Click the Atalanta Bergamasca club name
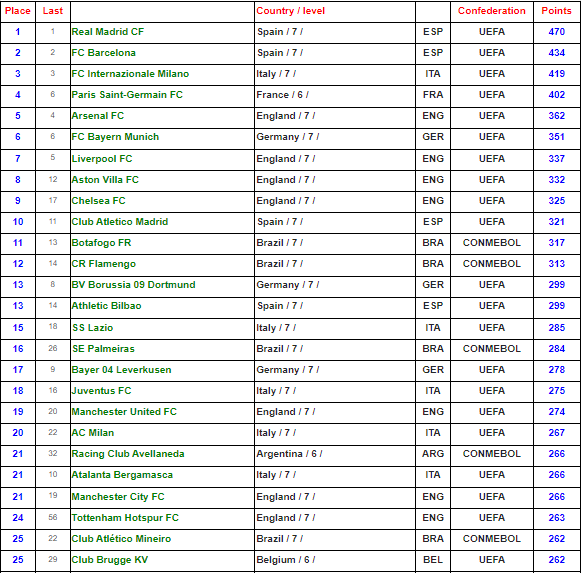Image resolution: width=583 pixels, height=573 pixels. (x=122, y=475)
